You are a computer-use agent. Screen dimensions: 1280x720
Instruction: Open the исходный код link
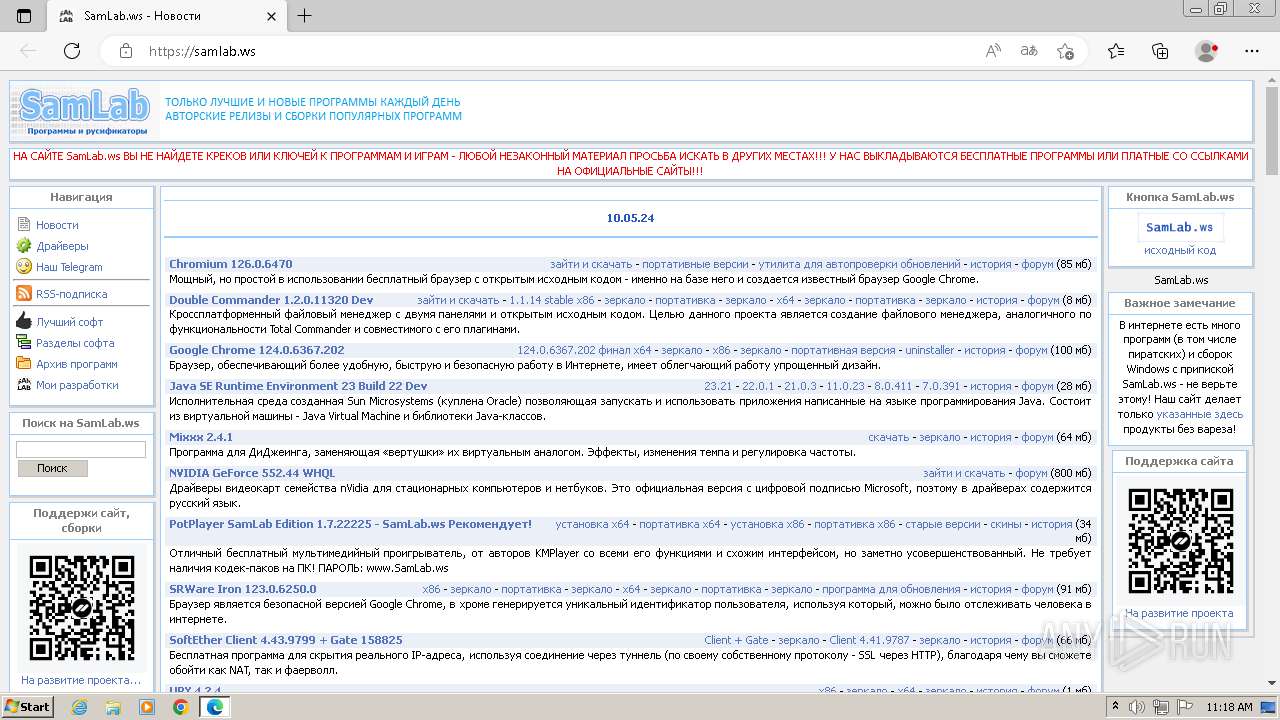[x=1180, y=250]
